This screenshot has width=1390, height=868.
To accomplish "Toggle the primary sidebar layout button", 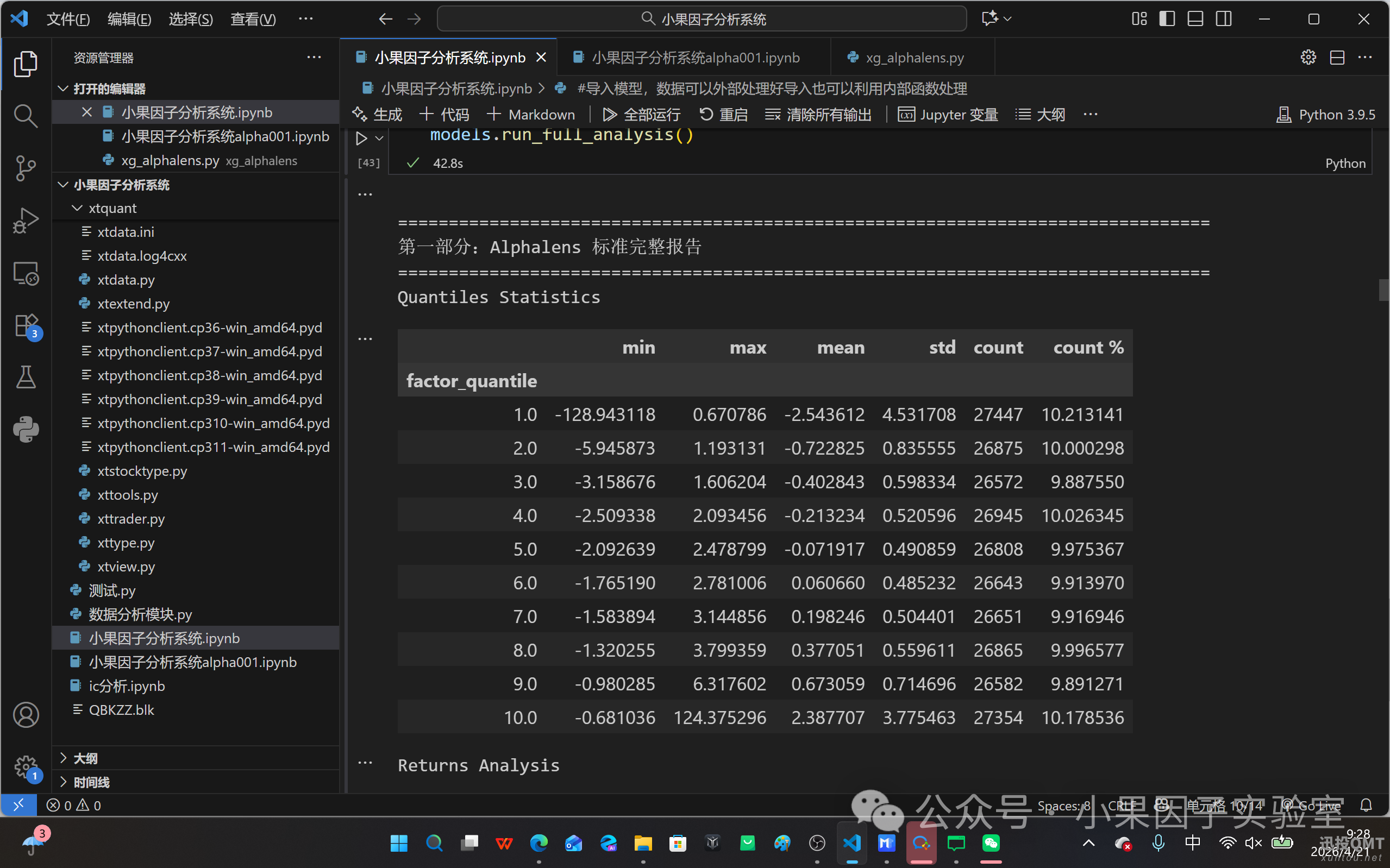I will 1167,19.
